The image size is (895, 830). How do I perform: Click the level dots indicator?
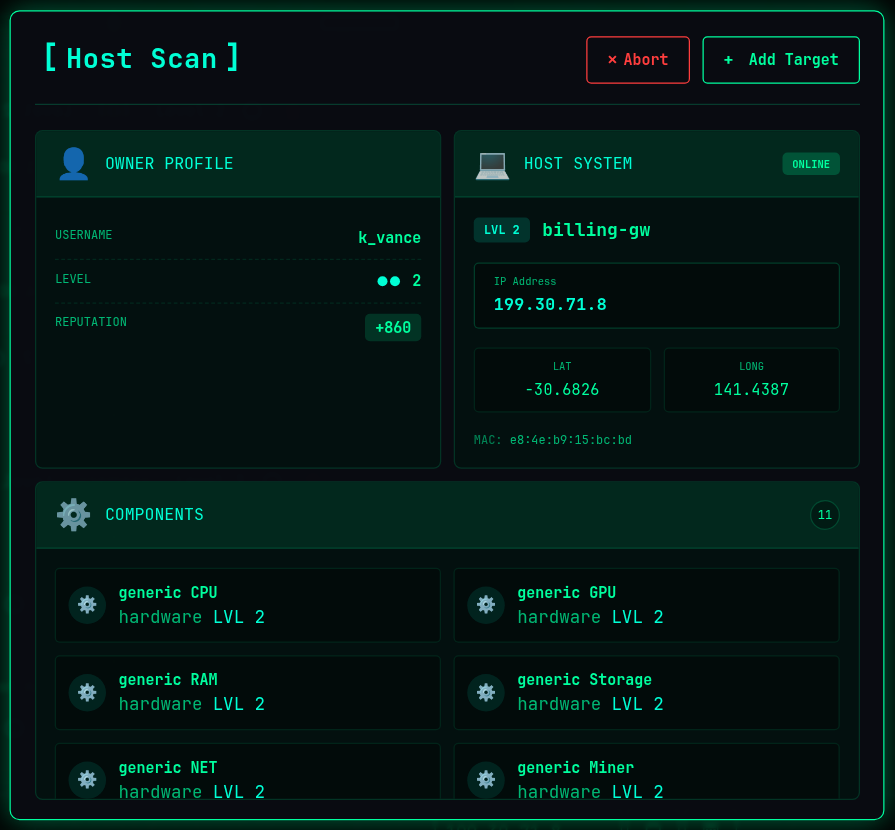(389, 281)
